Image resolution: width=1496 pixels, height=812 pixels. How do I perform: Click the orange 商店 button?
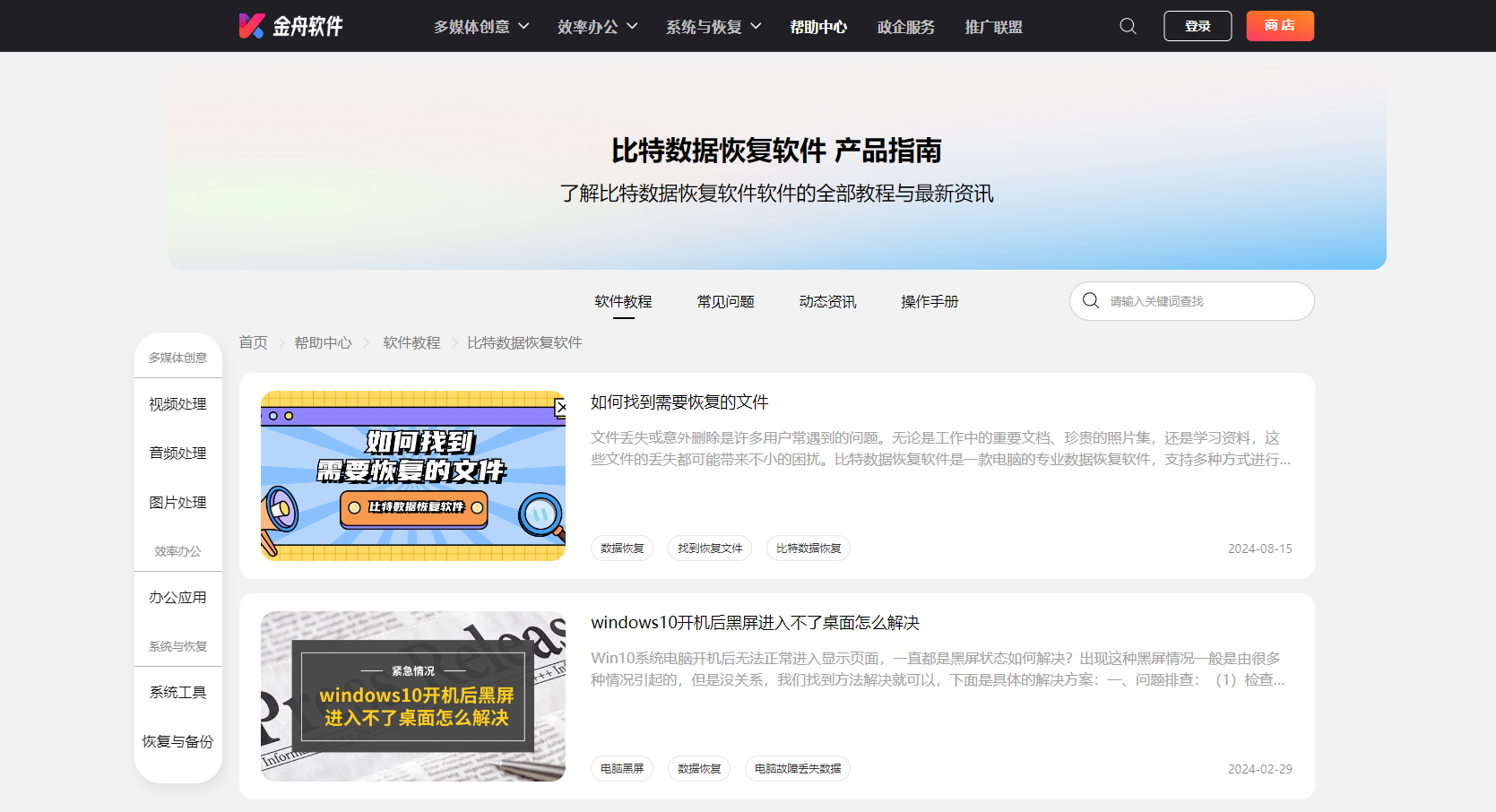coord(1280,26)
